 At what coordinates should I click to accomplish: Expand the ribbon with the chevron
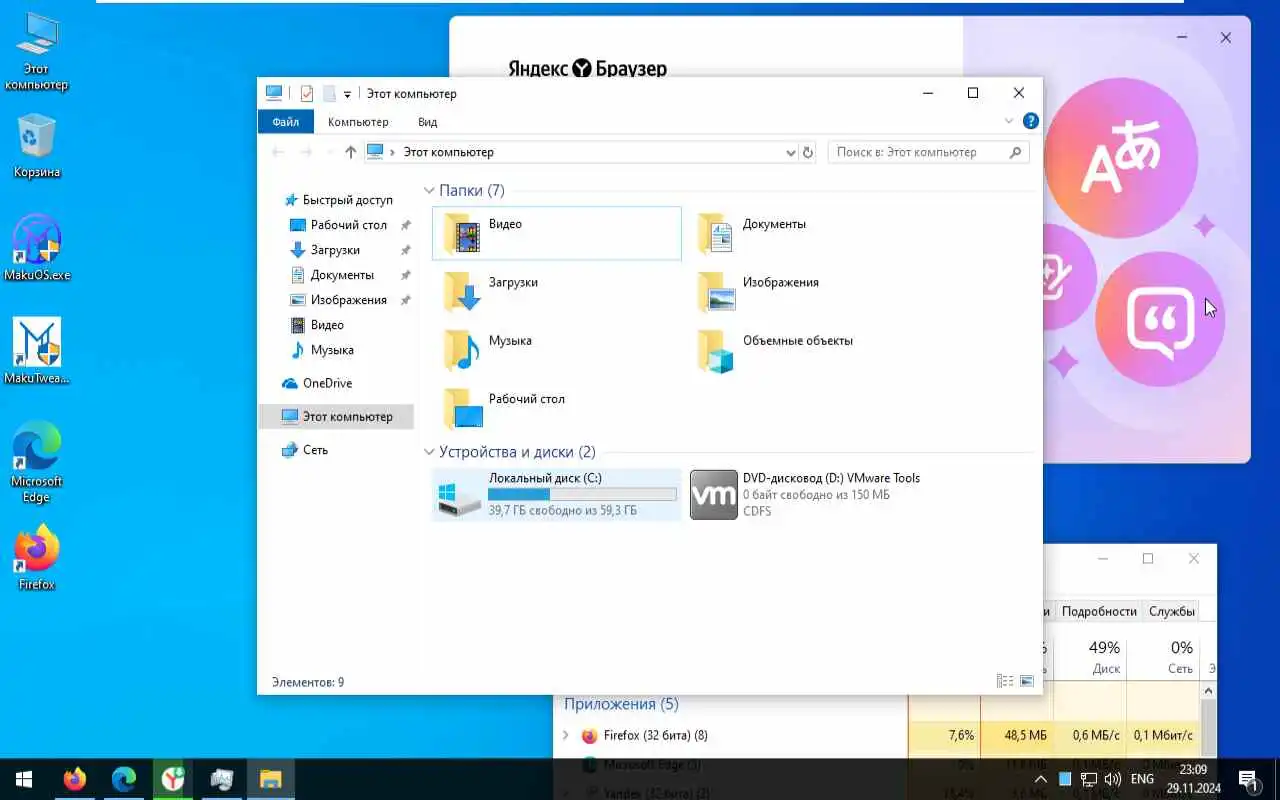coord(1009,121)
